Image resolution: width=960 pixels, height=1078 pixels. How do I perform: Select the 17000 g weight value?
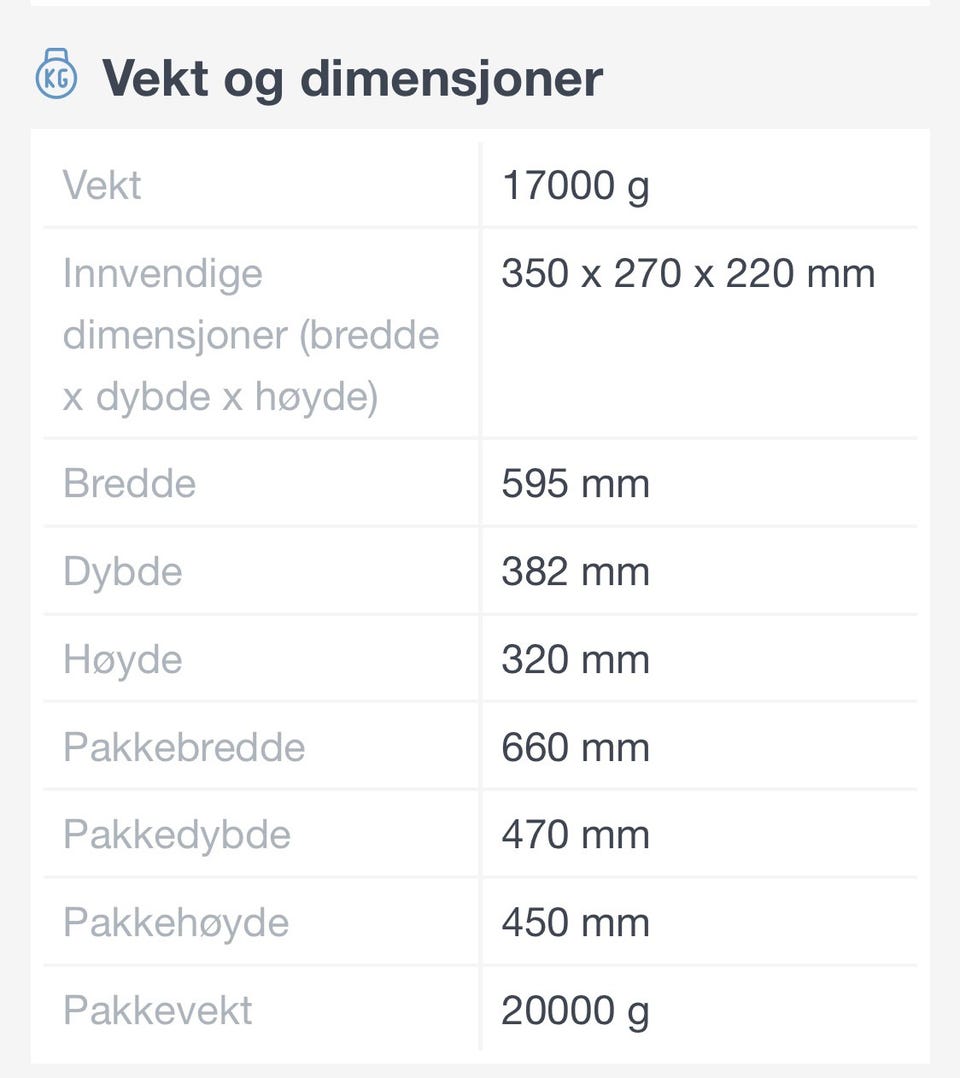click(x=575, y=186)
